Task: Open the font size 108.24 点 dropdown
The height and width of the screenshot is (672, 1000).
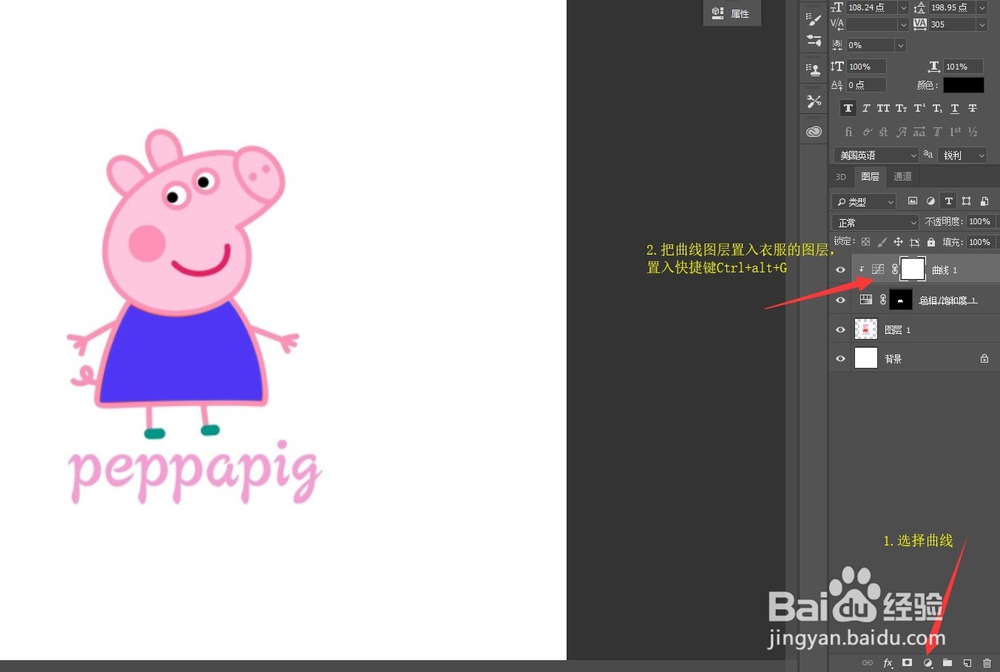Action: coord(903,8)
